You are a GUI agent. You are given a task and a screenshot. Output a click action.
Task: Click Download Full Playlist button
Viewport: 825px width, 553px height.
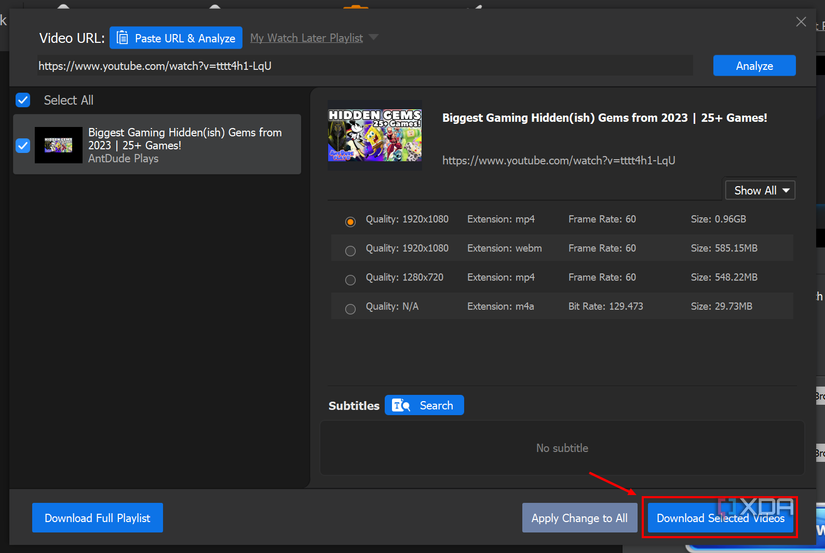point(97,518)
